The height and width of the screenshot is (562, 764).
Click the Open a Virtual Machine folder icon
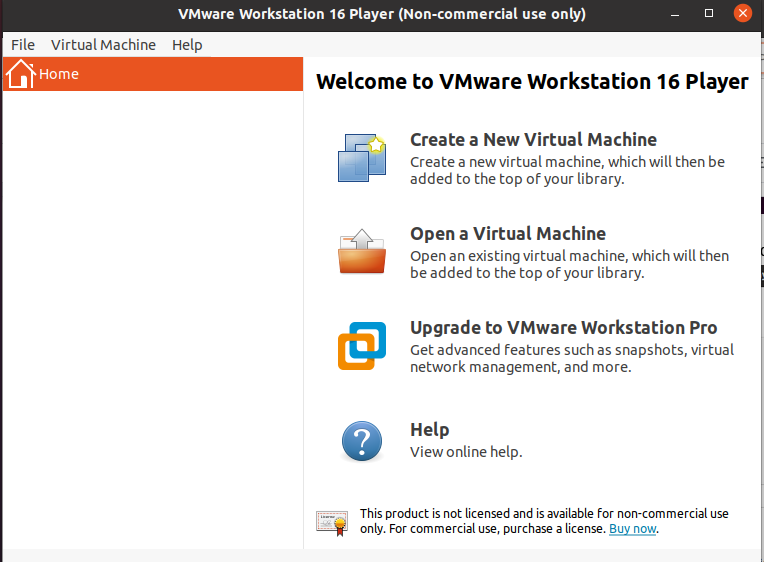[x=362, y=251]
